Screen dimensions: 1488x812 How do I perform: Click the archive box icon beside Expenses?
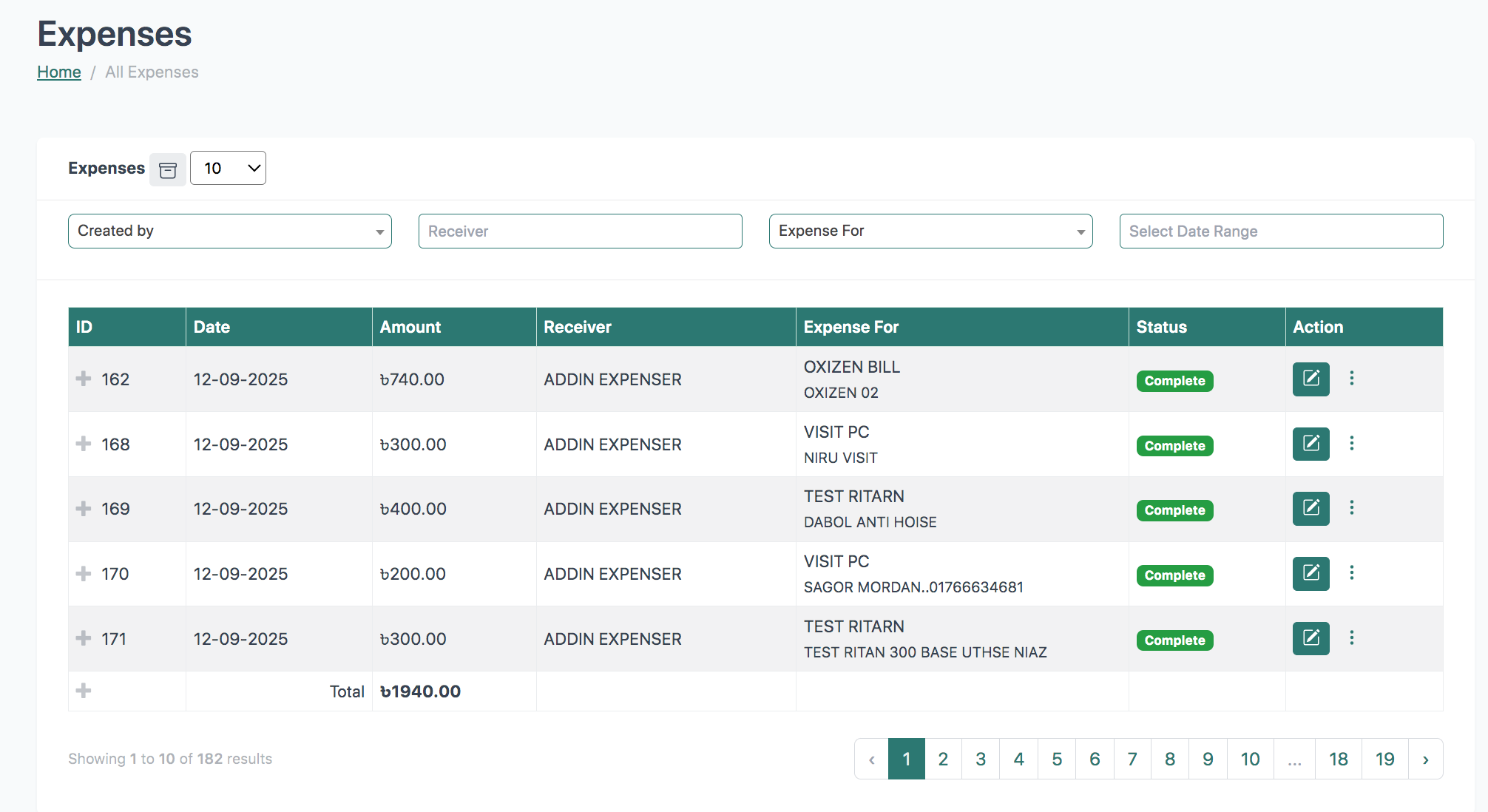click(168, 170)
